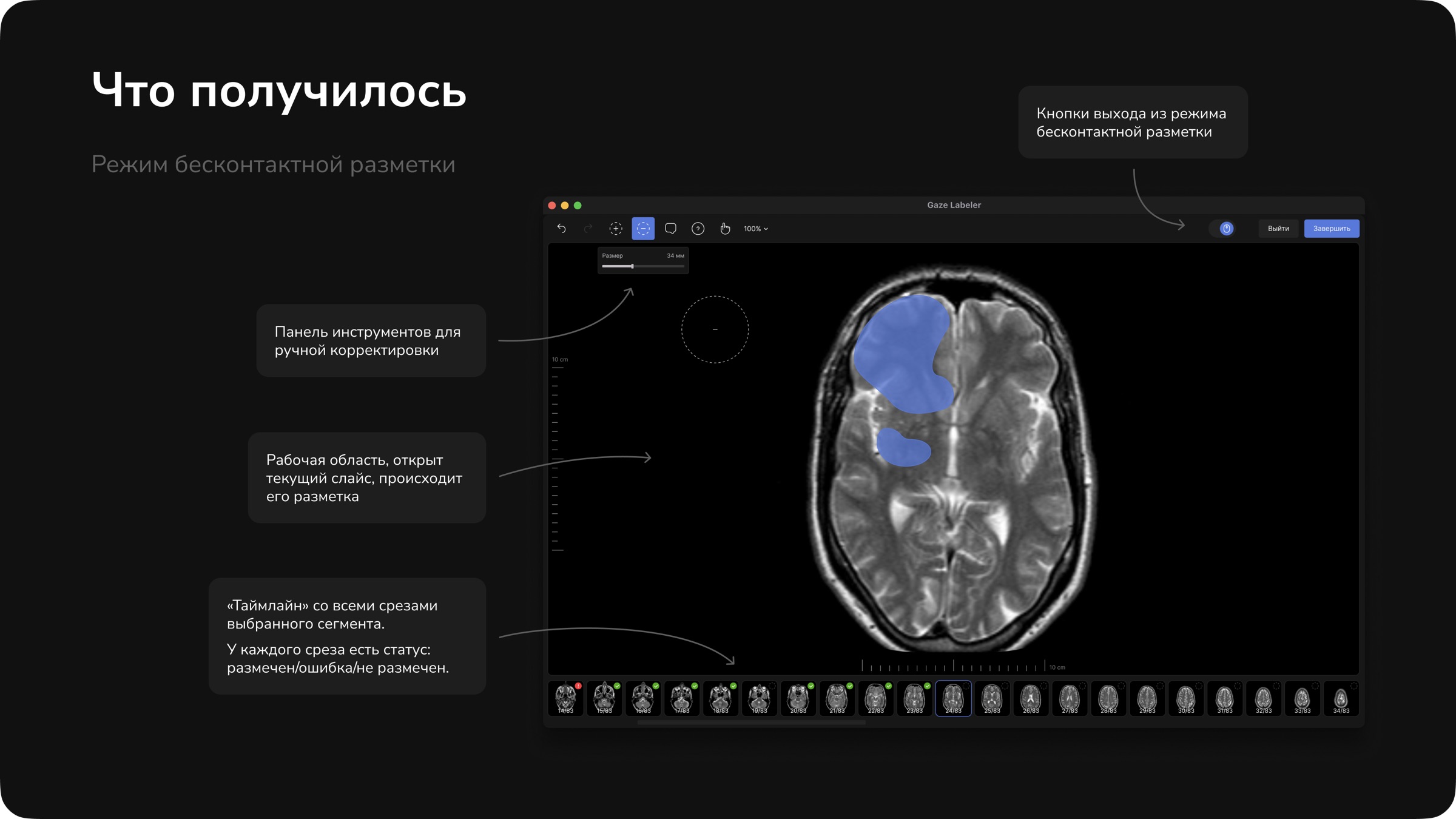
Task: Open unlabeled slice thumbnail 19/83
Action: click(x=760, y=698)
